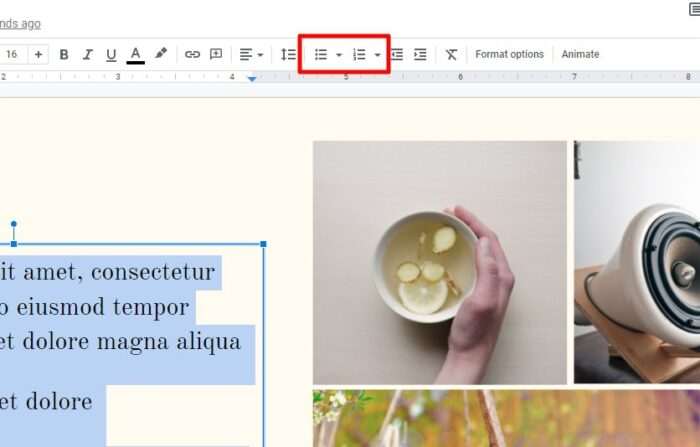The image size is (700, 447).
Task: Expand the bulleted list style dropdown arrow
Action: (x=339, y=55)
